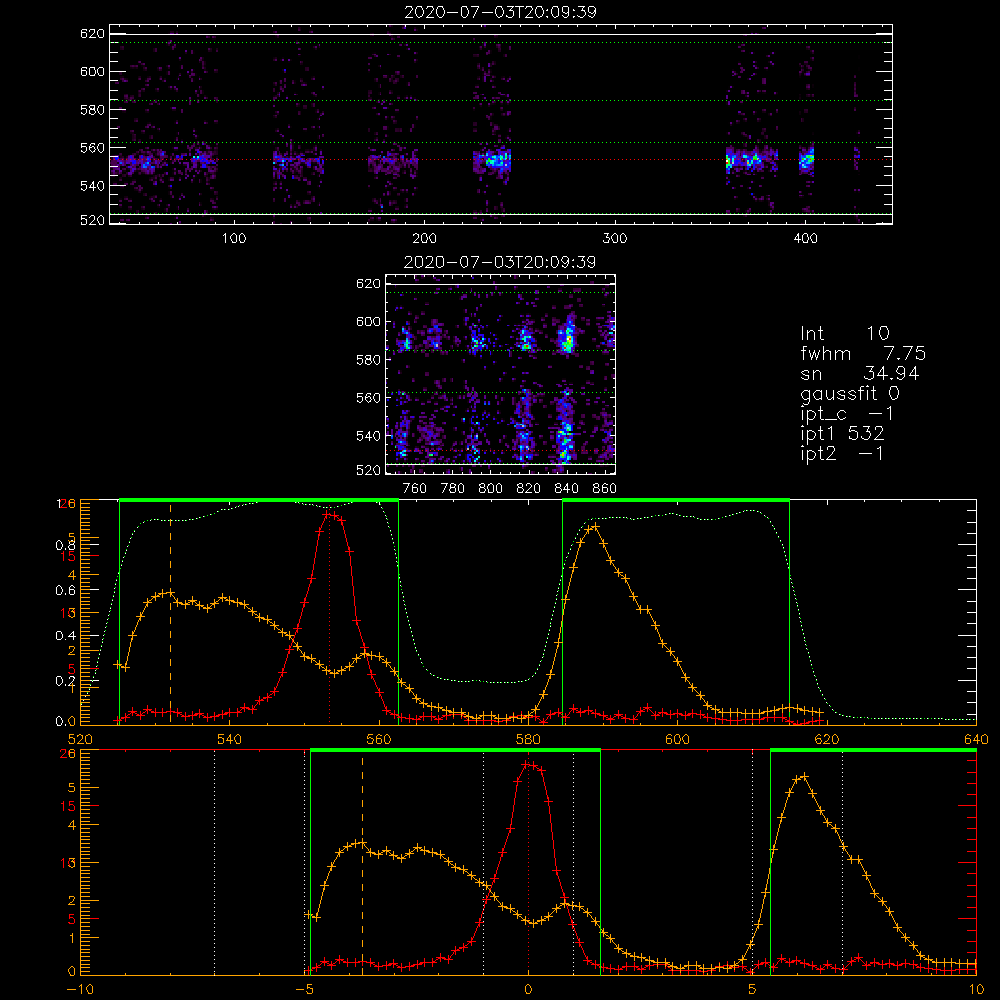Image resolution: width=1000 pixels, height=1000 pixels.
Task: Click the top spectrogram's title timestamp 2020-07-03T20:09:39
Action: [x=500, y=12]
